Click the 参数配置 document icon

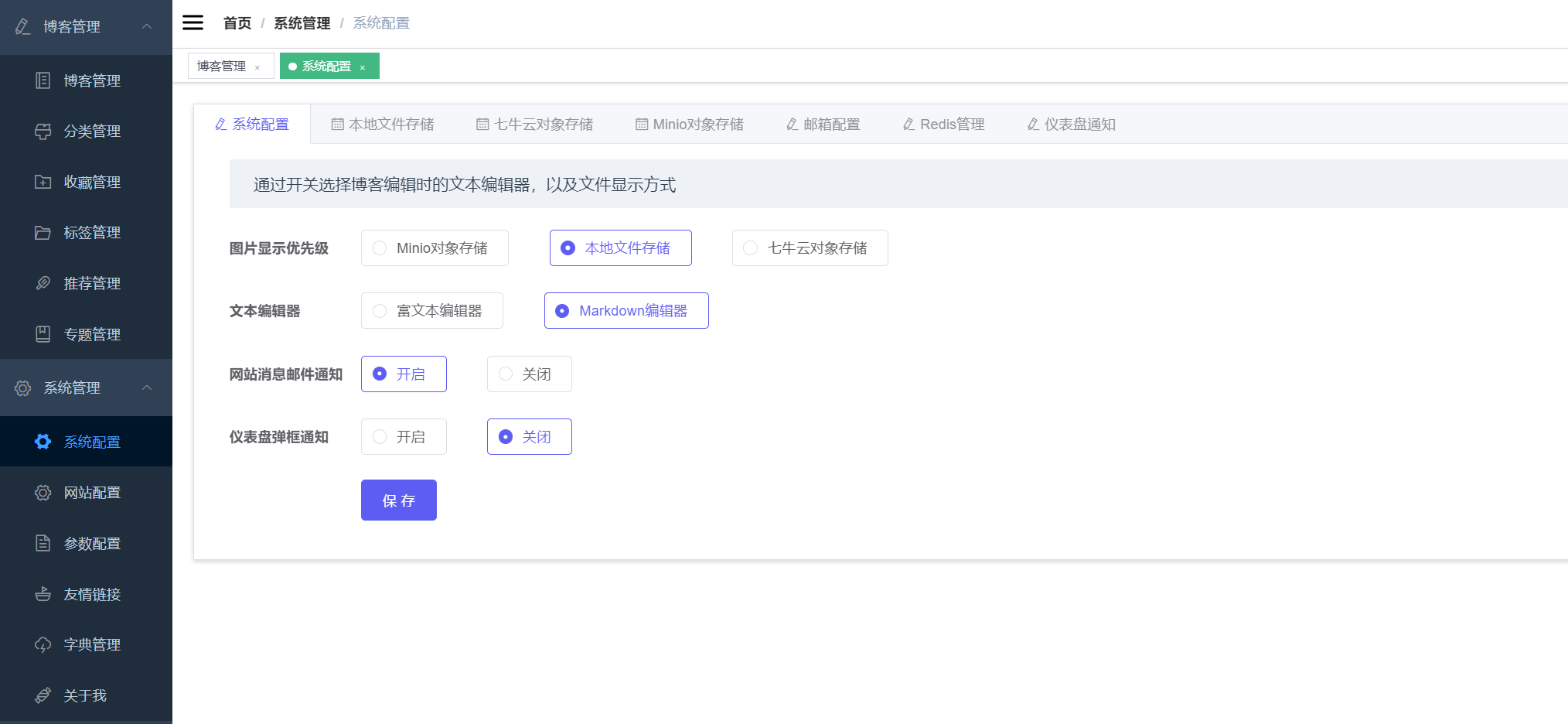pyautogui.click(x=43, y=543)
